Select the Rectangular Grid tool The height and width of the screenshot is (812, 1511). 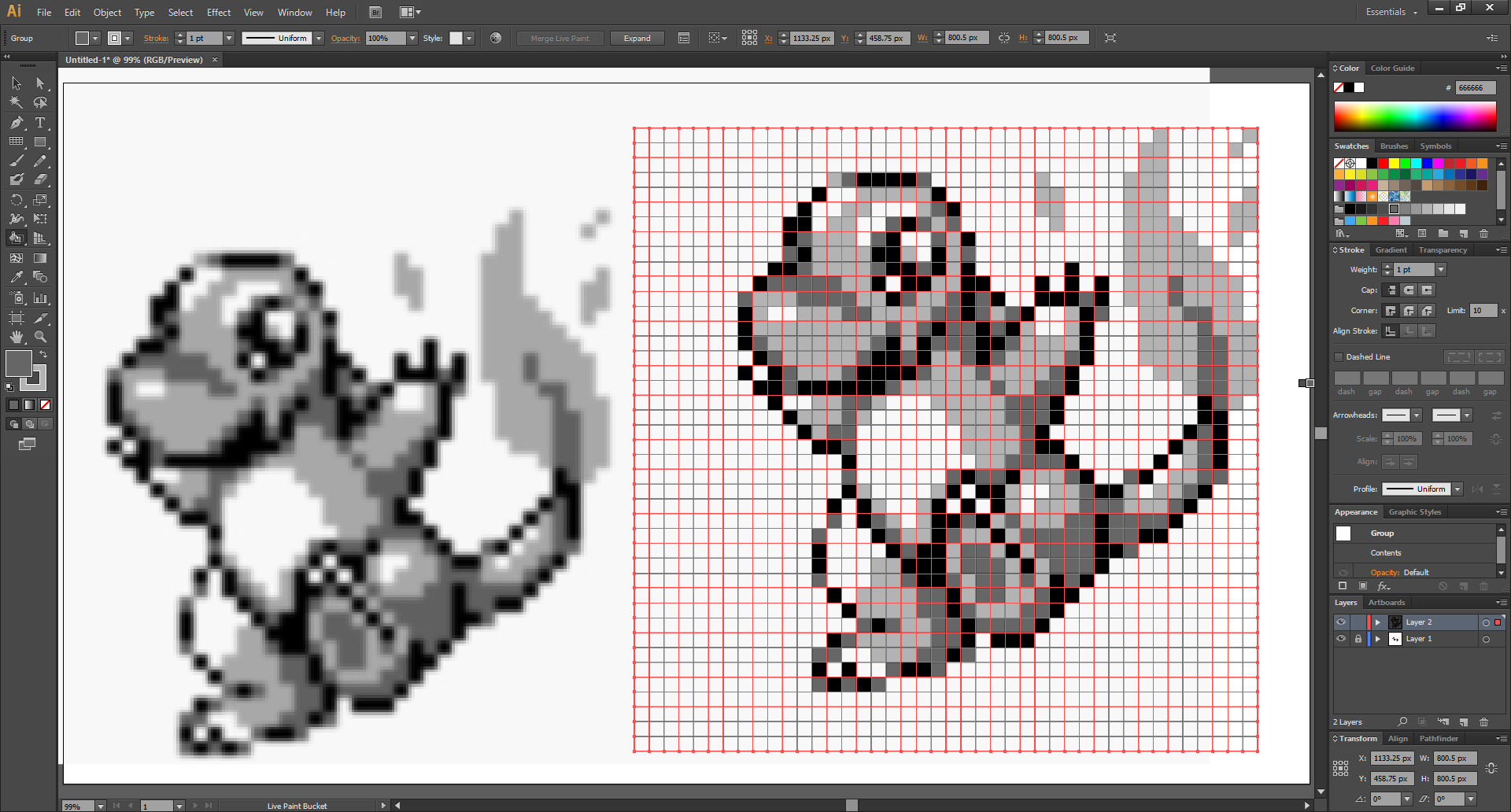click(x=17, y=142)
